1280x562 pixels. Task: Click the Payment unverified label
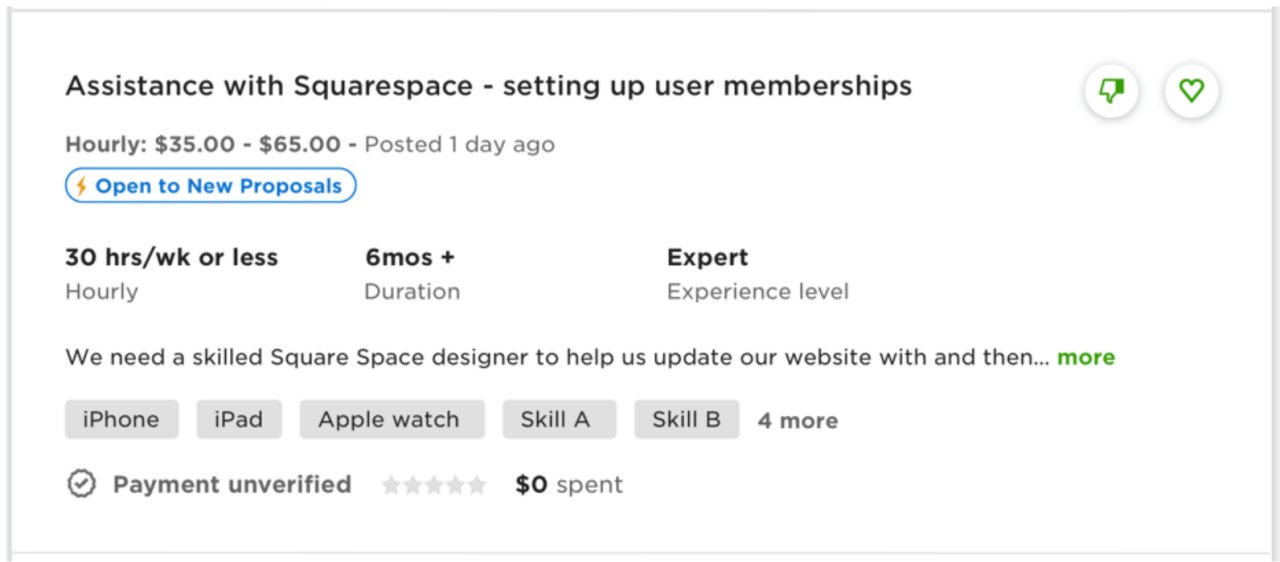tap(232, 485)
